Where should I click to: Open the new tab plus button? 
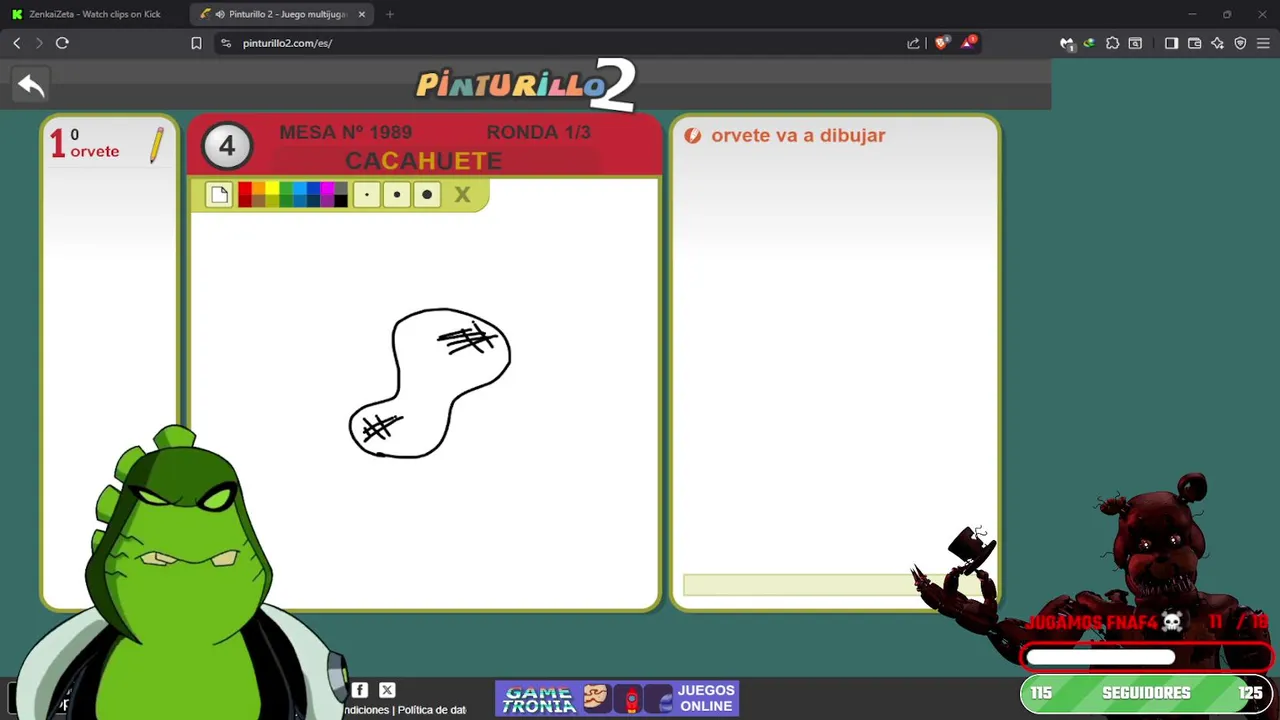click(390, 14)
